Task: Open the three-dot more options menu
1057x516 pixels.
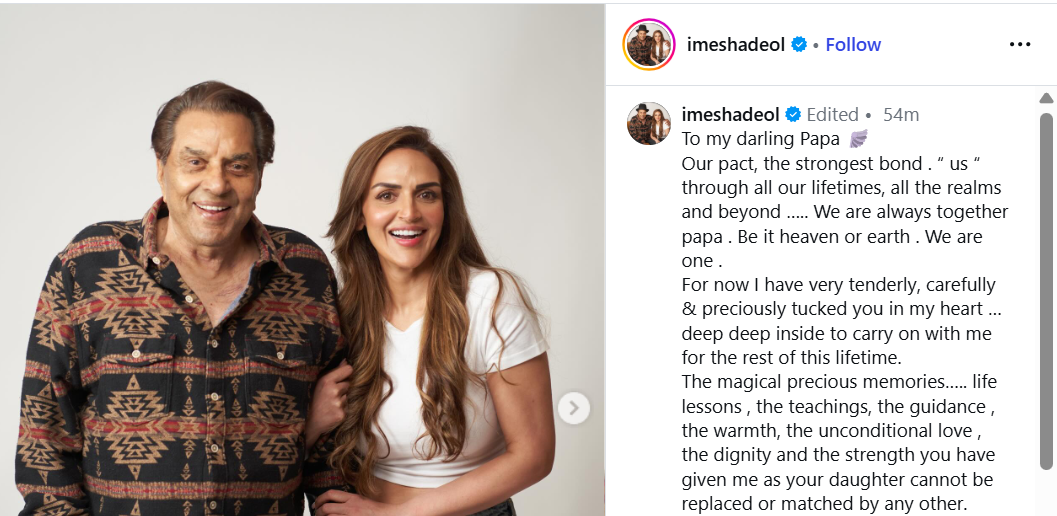Action: click(1019, 45)
